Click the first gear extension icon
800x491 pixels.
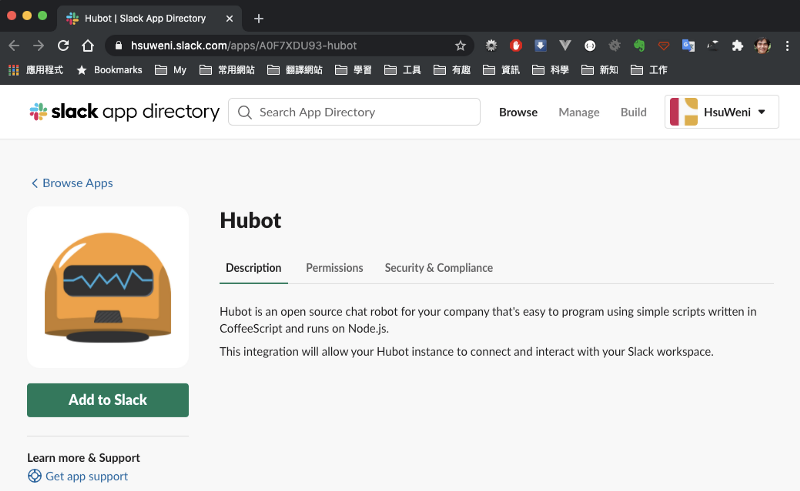pos(491,46)
